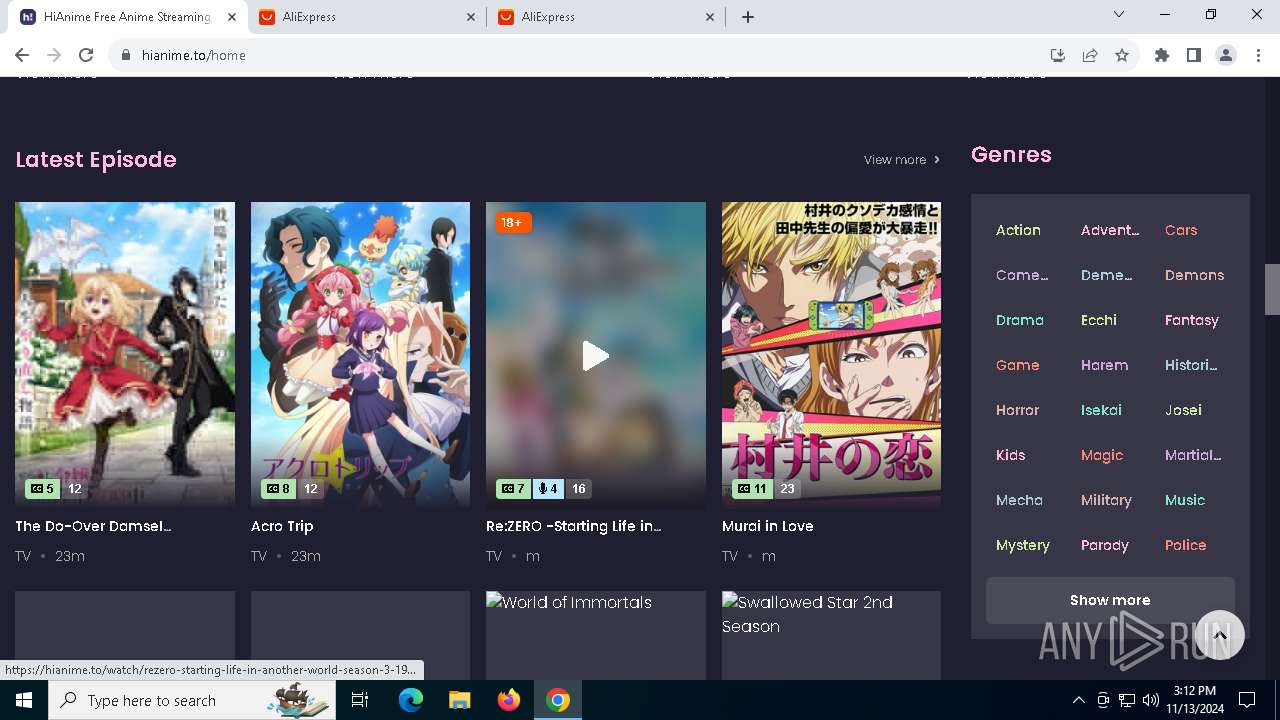Close the second AliExpress tab
The height and width of the screenshot is (720, 1280).
(x=710, y=17)
